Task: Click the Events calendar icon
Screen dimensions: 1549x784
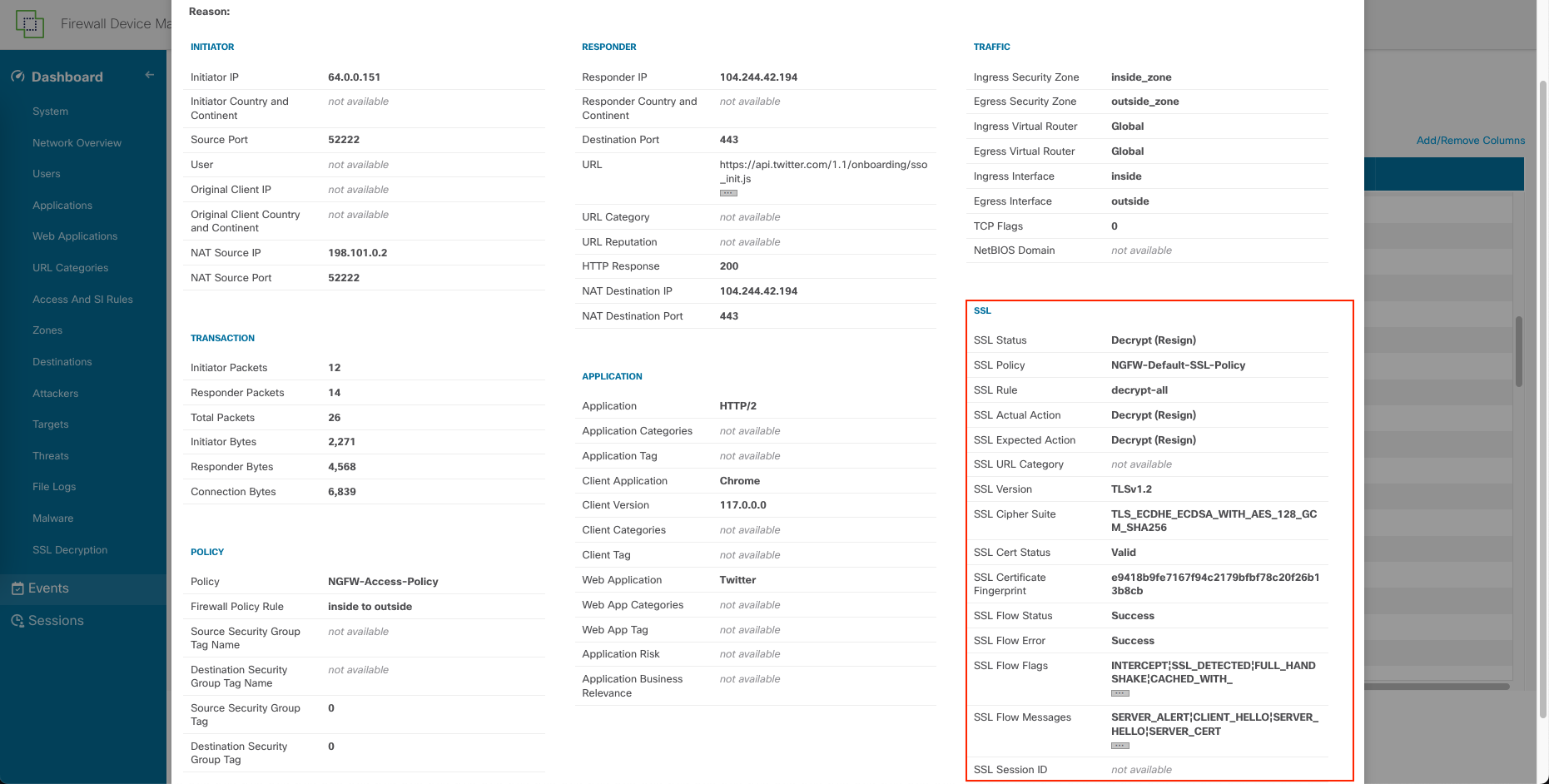Action: (17, 588)
